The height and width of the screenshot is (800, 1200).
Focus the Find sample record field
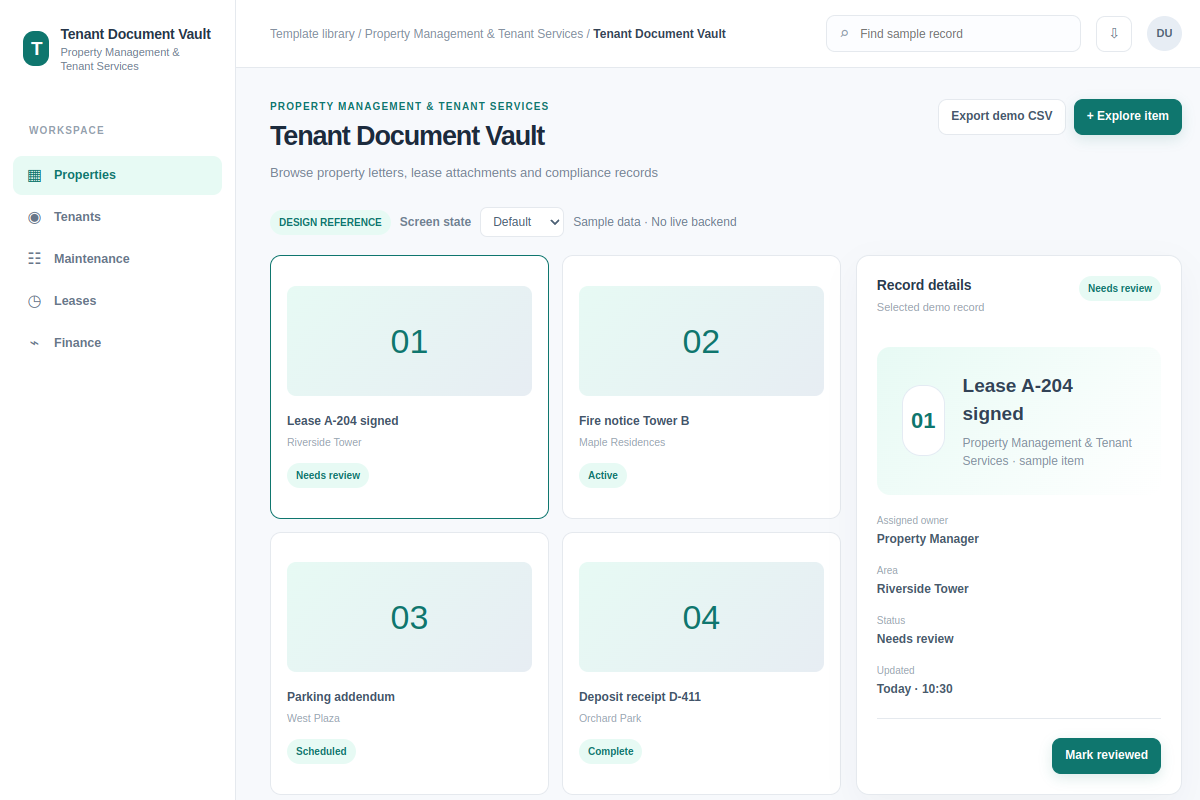coord(953,33)
